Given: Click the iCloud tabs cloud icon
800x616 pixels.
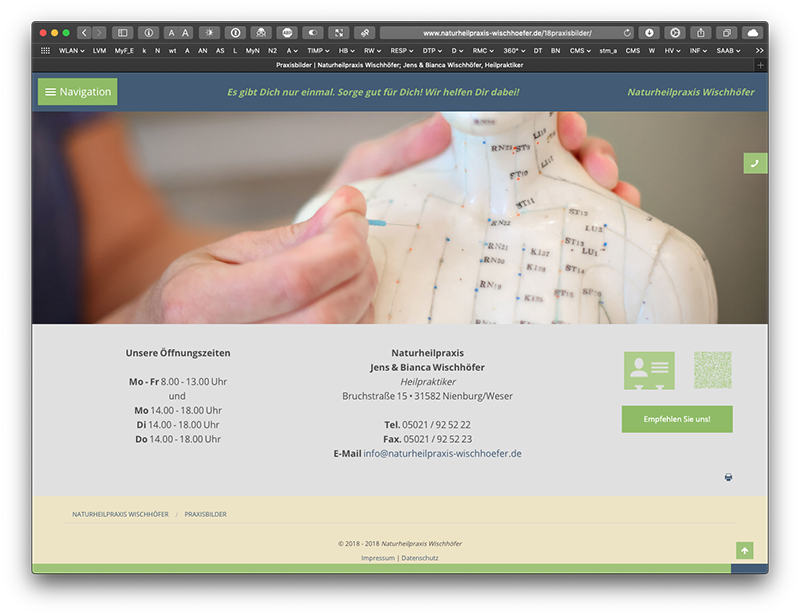Looking at the screenshot, I should [751, 33].
